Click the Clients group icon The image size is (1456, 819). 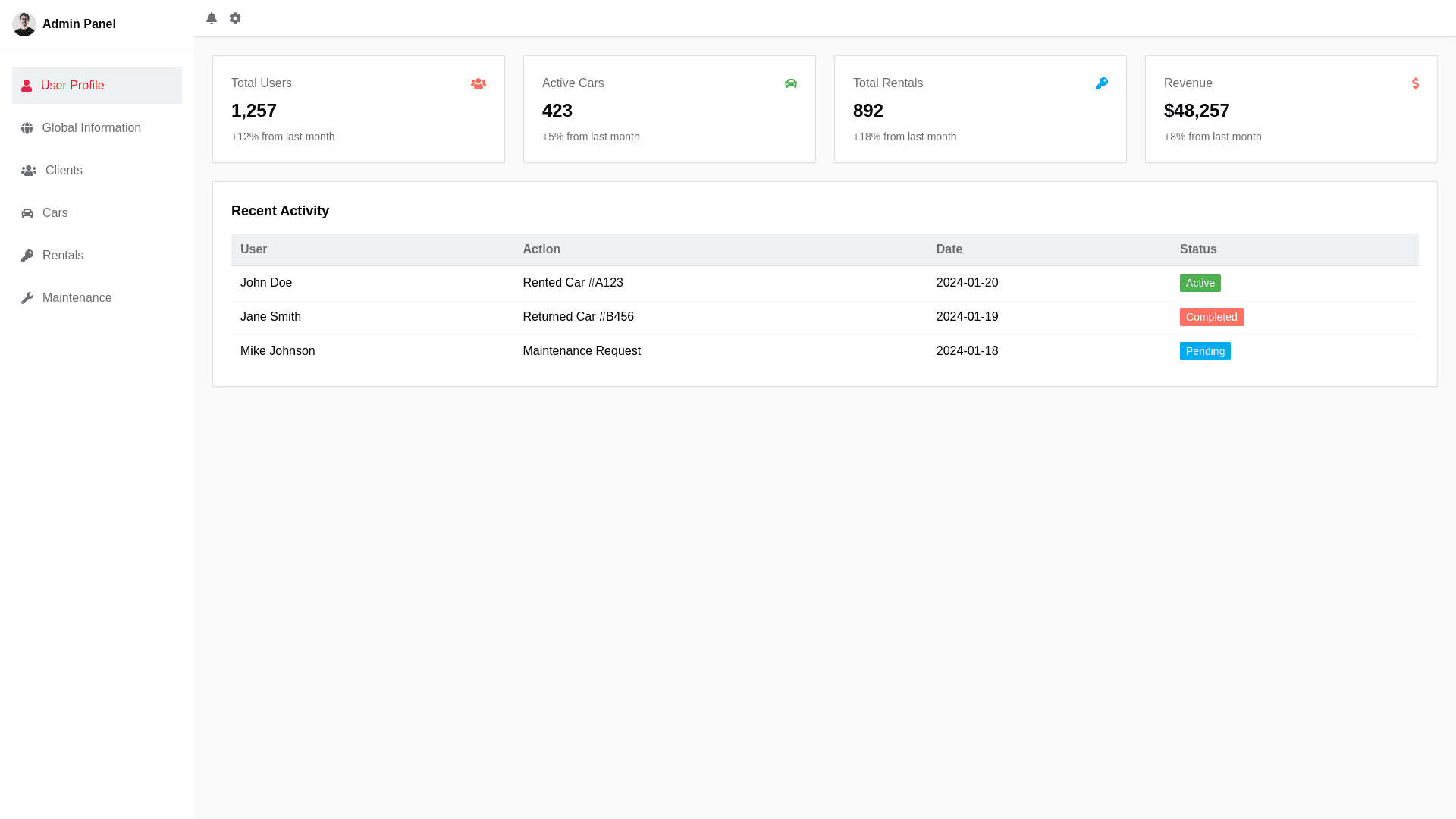(x=28, y=170)
